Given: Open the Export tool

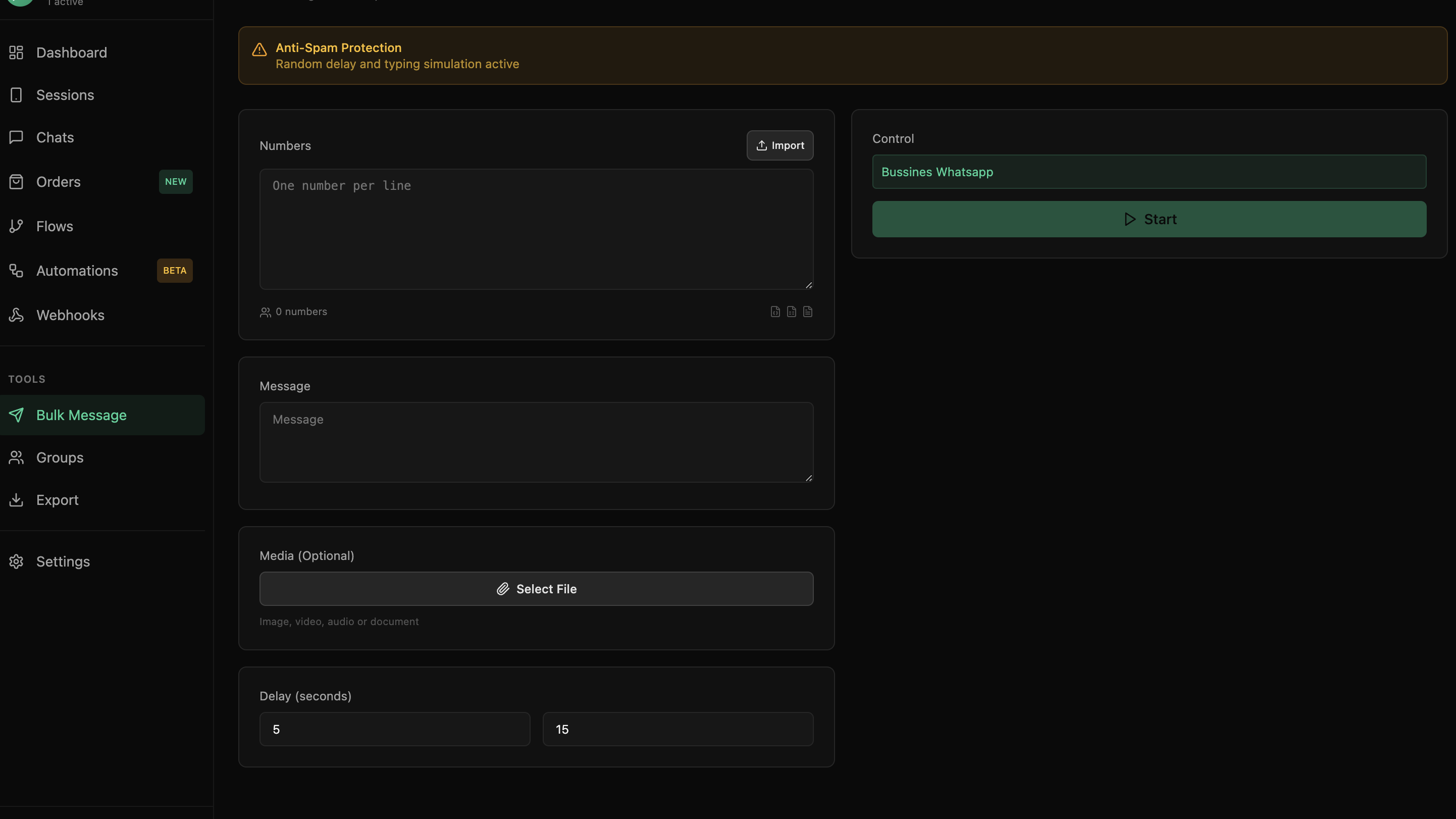Looking at the screenshot, I should coord(57,500).
